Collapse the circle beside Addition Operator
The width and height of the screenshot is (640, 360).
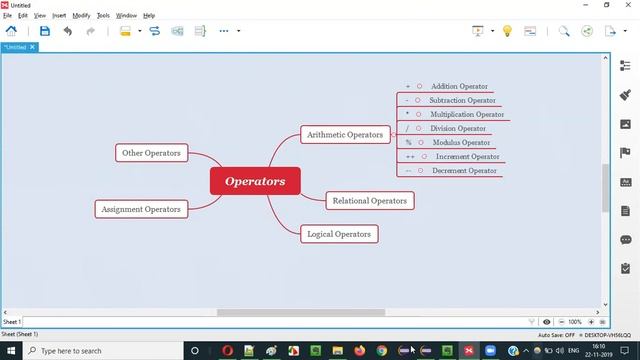pos(419,86)
